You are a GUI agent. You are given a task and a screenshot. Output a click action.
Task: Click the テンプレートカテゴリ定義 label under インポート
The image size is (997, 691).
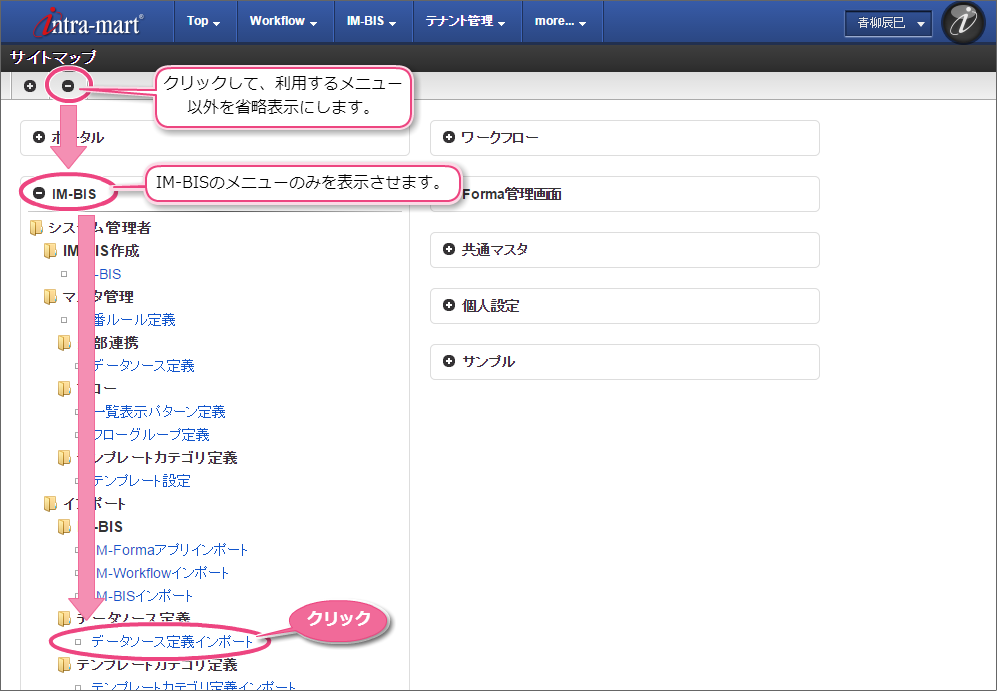point(156,664)
